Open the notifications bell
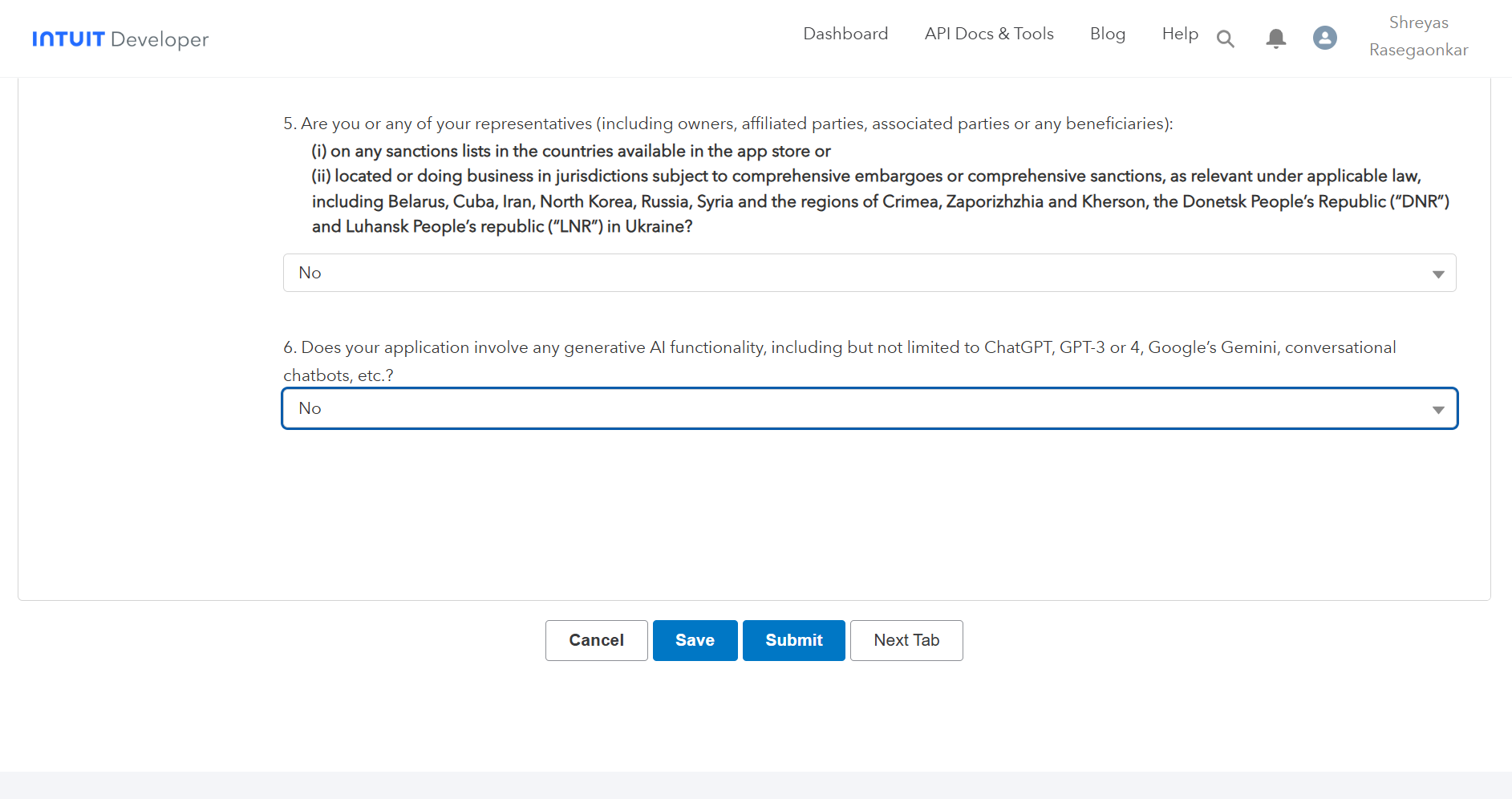 tap(1275, 39)
